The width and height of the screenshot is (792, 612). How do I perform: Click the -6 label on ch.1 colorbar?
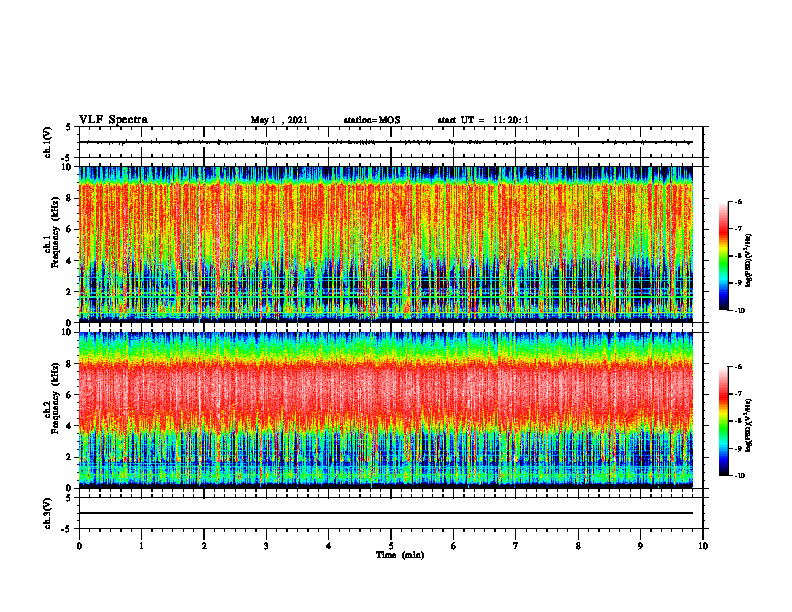(x=738, y=201)
